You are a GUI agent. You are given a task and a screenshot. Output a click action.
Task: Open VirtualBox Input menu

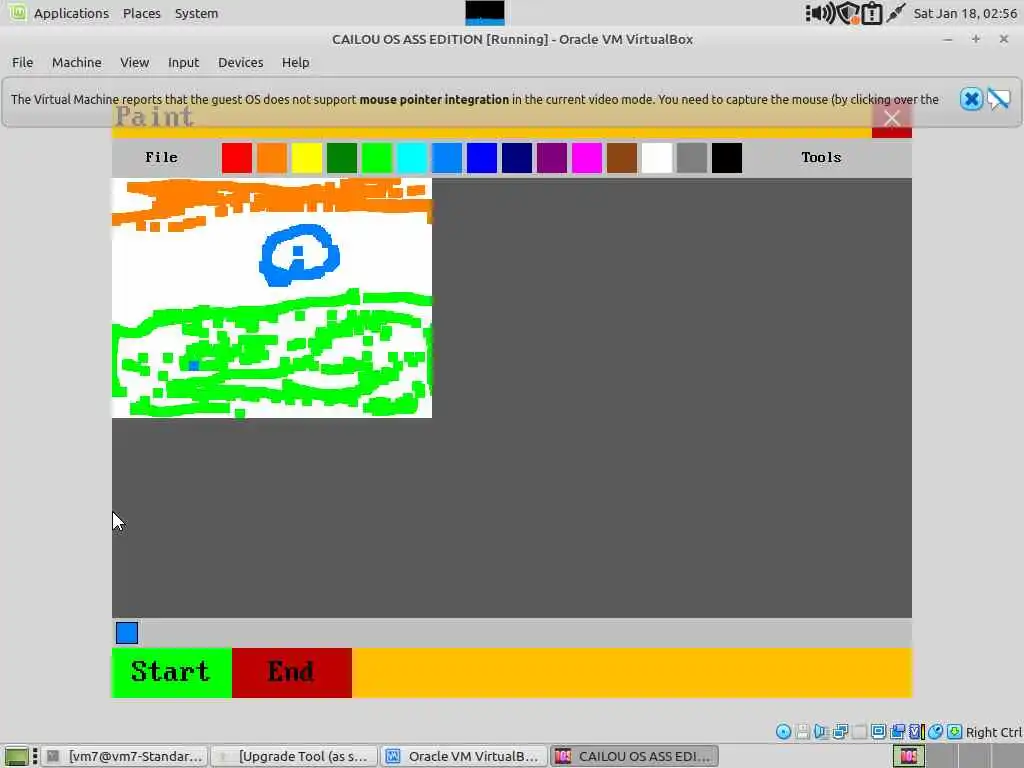click(184, 63)
